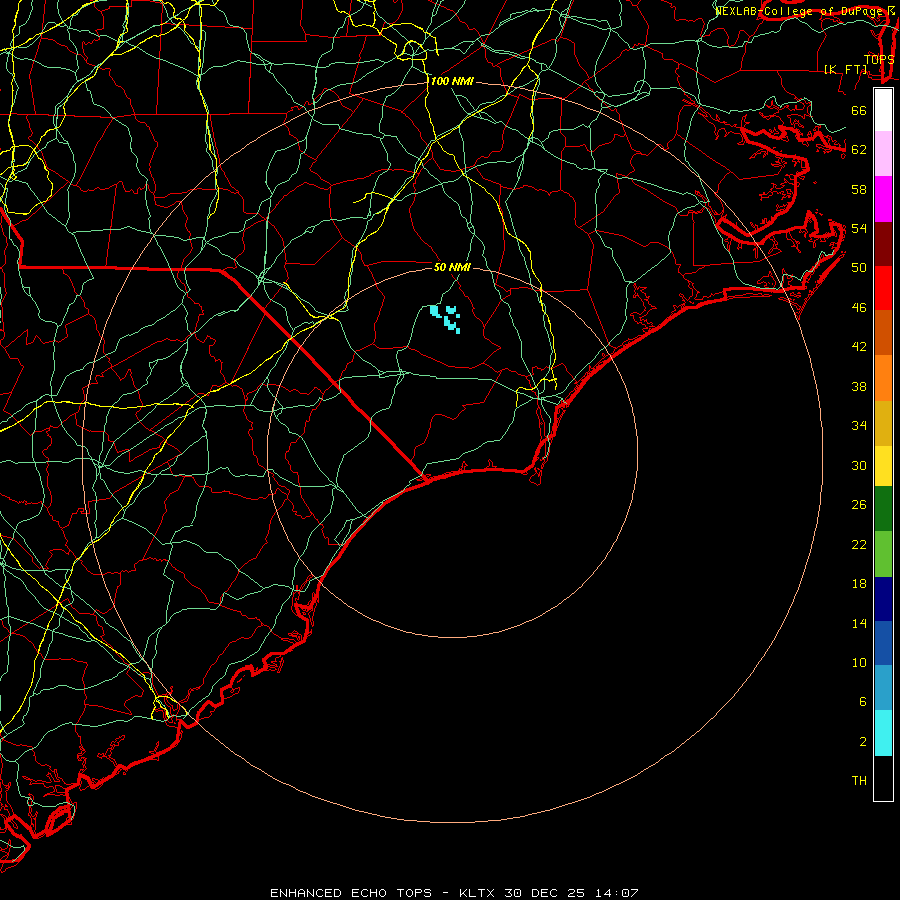Click the orange 42 kft legend swatch
The width and height of the screenshot is (900, 900).
click(x=883, y=378)
